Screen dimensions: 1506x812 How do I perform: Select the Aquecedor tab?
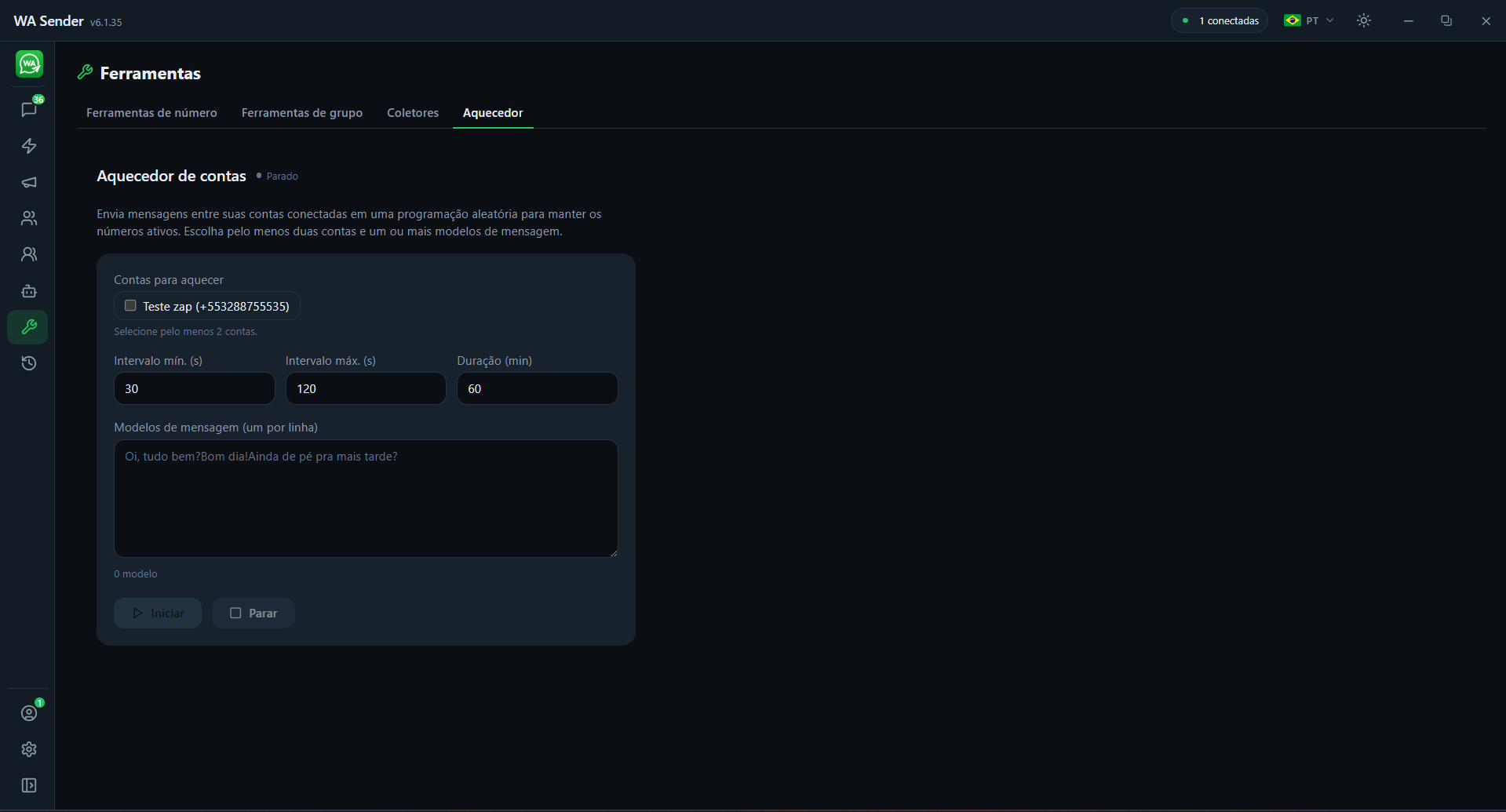click(493, 113)
